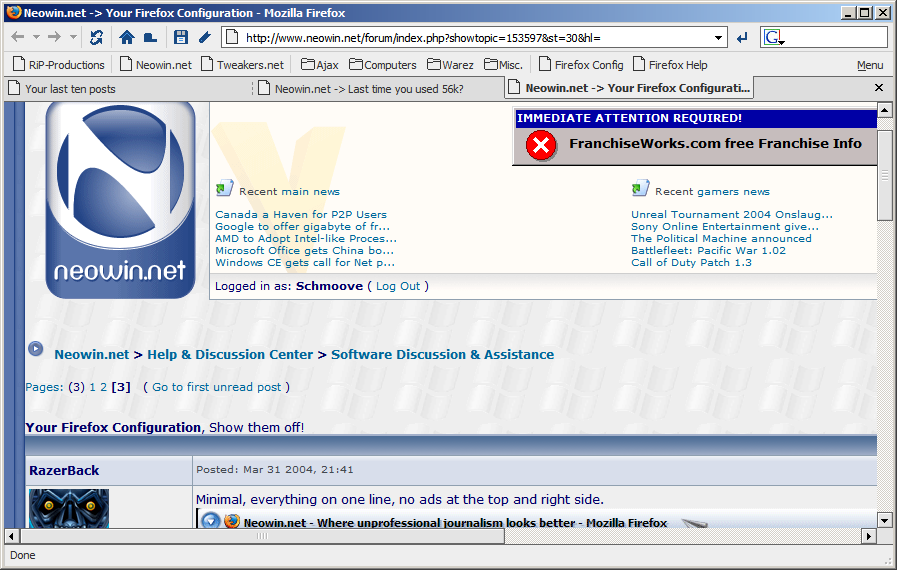
Task: Click the round breadcrumb navigation icon
Action: click(x=35, y=349)
